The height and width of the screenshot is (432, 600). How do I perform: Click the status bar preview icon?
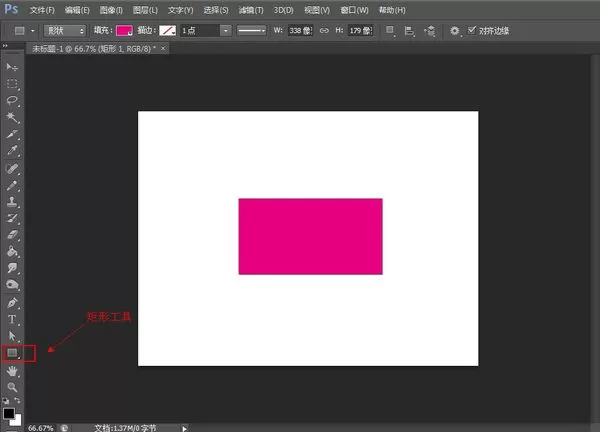click(x=64, y=428)
